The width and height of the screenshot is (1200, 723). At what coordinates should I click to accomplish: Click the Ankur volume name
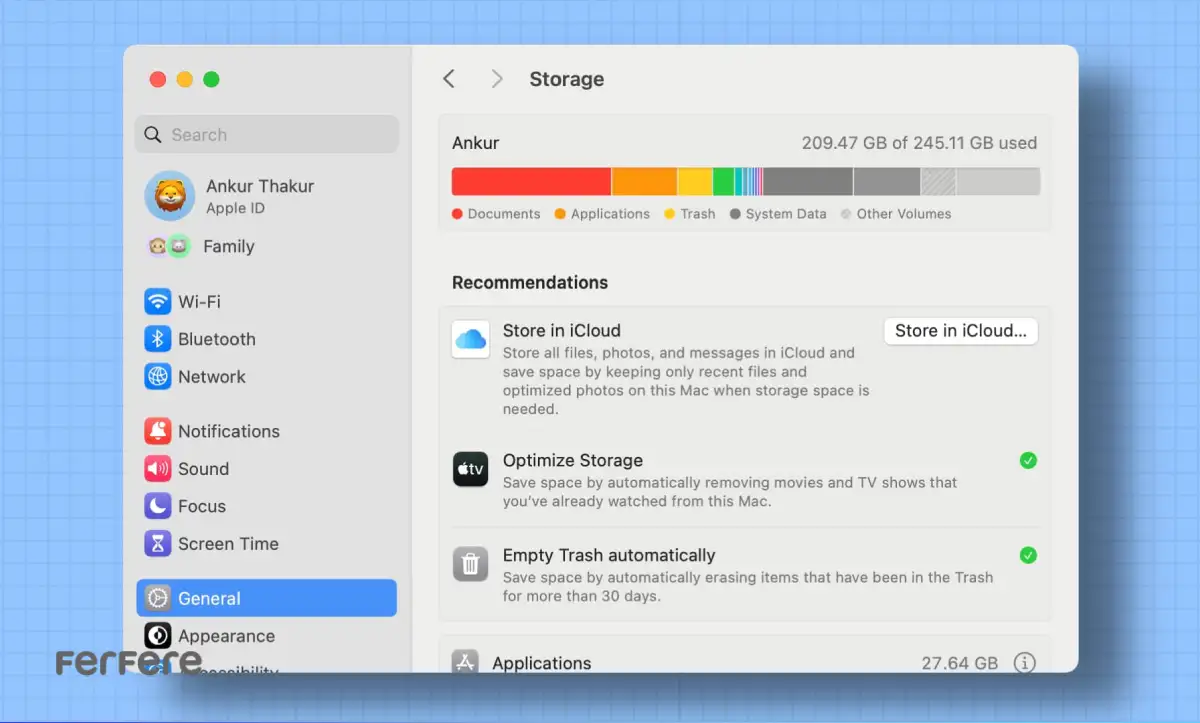(476, 143)
